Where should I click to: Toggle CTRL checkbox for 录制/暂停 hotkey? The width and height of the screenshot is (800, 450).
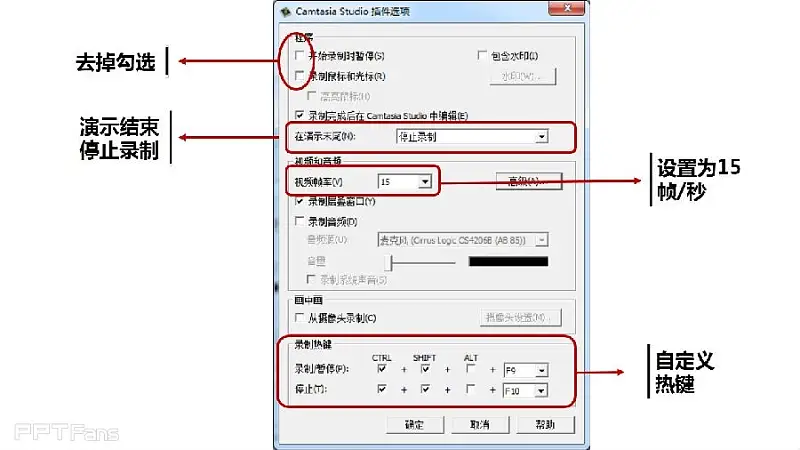click(382, 368)
